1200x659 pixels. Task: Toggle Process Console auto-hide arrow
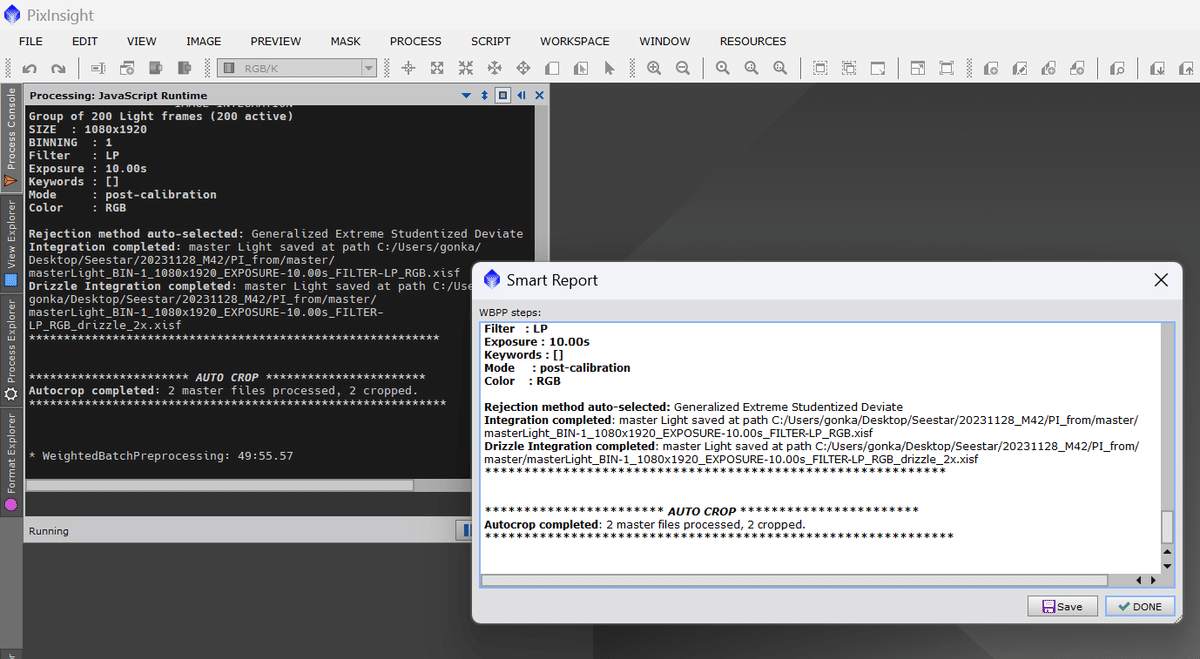(x=521, y=95)
